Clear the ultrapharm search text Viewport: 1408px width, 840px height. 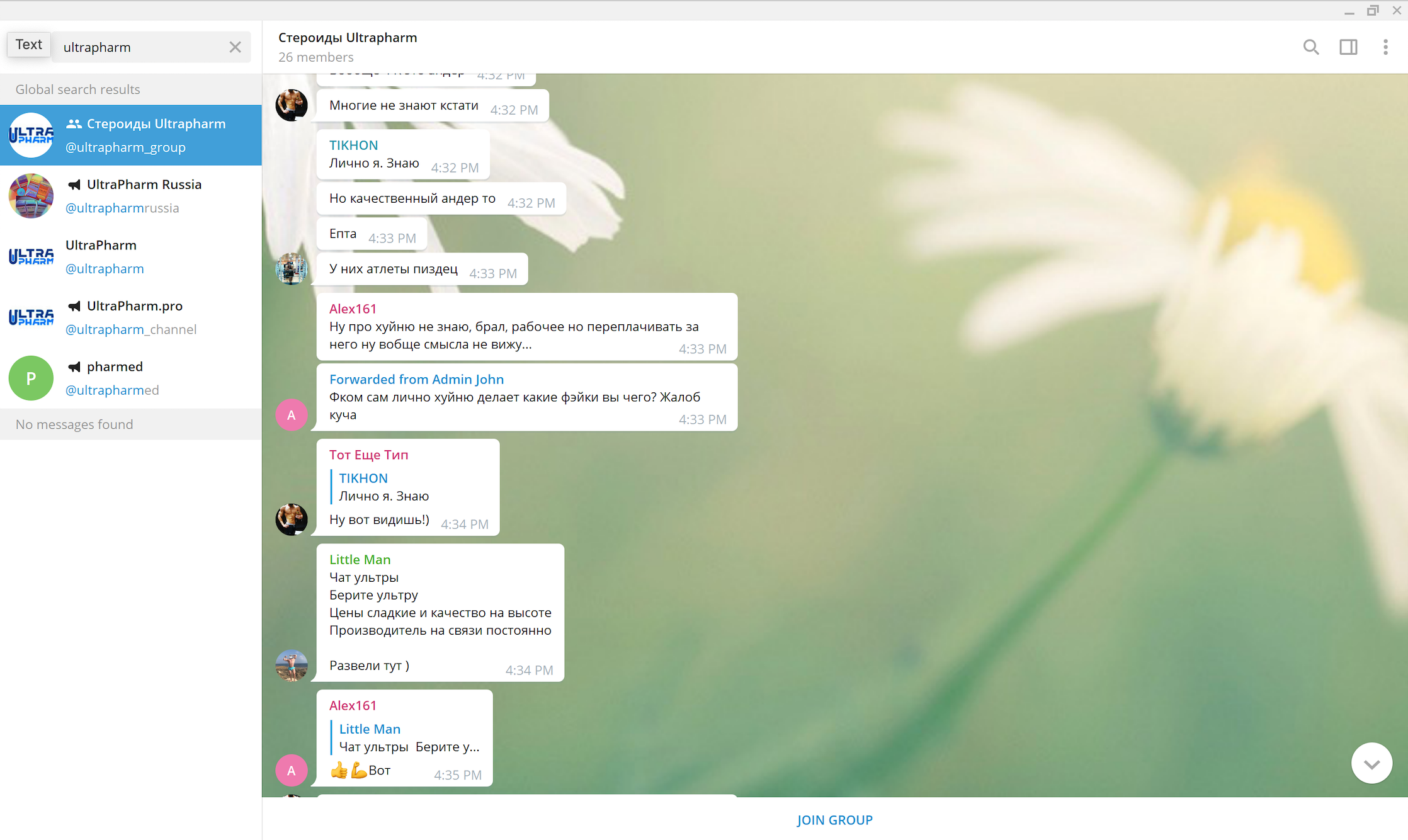coord(235,47)
